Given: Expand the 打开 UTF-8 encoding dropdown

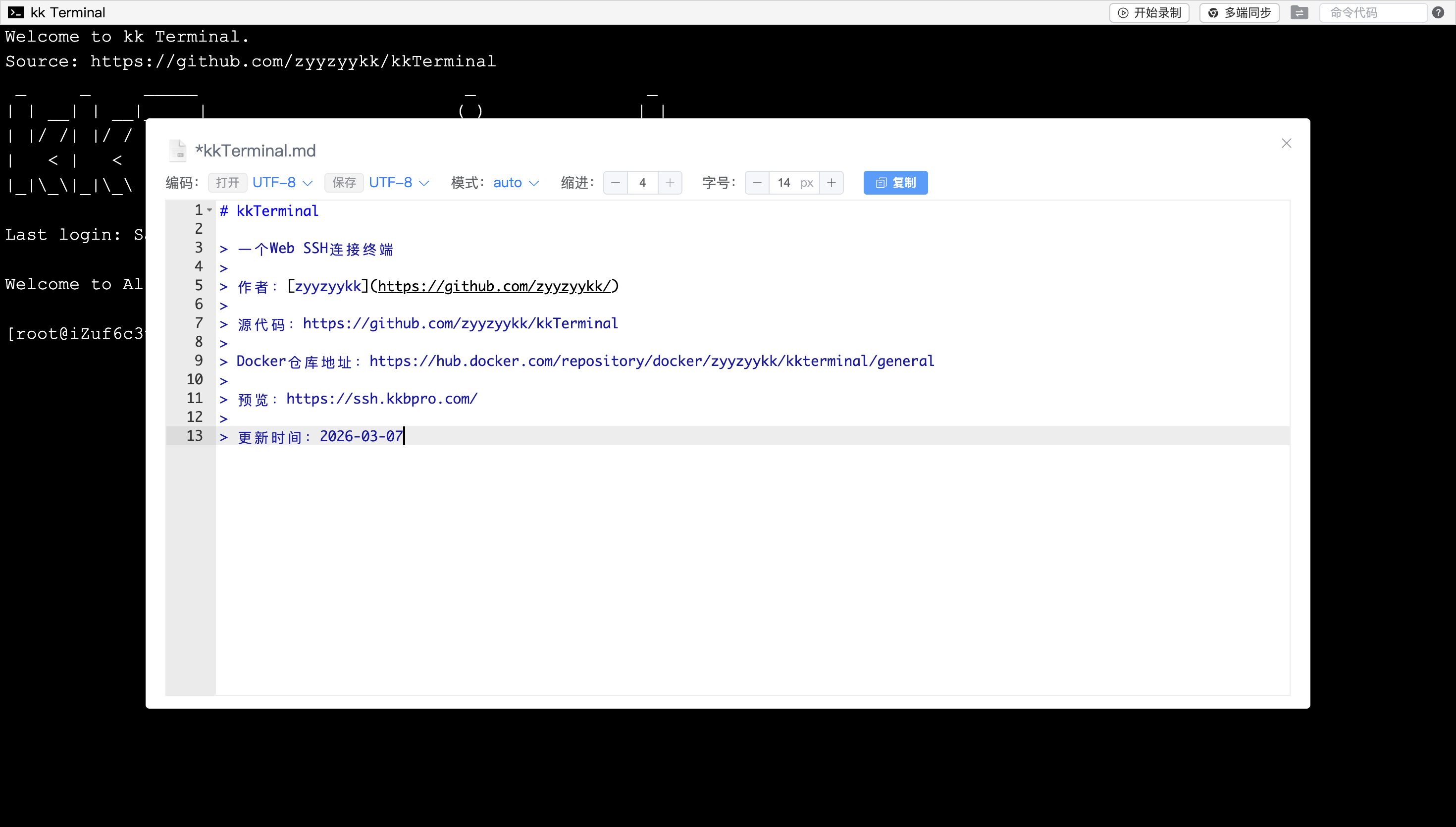Looking at the screenshot, I should (282, 182).
